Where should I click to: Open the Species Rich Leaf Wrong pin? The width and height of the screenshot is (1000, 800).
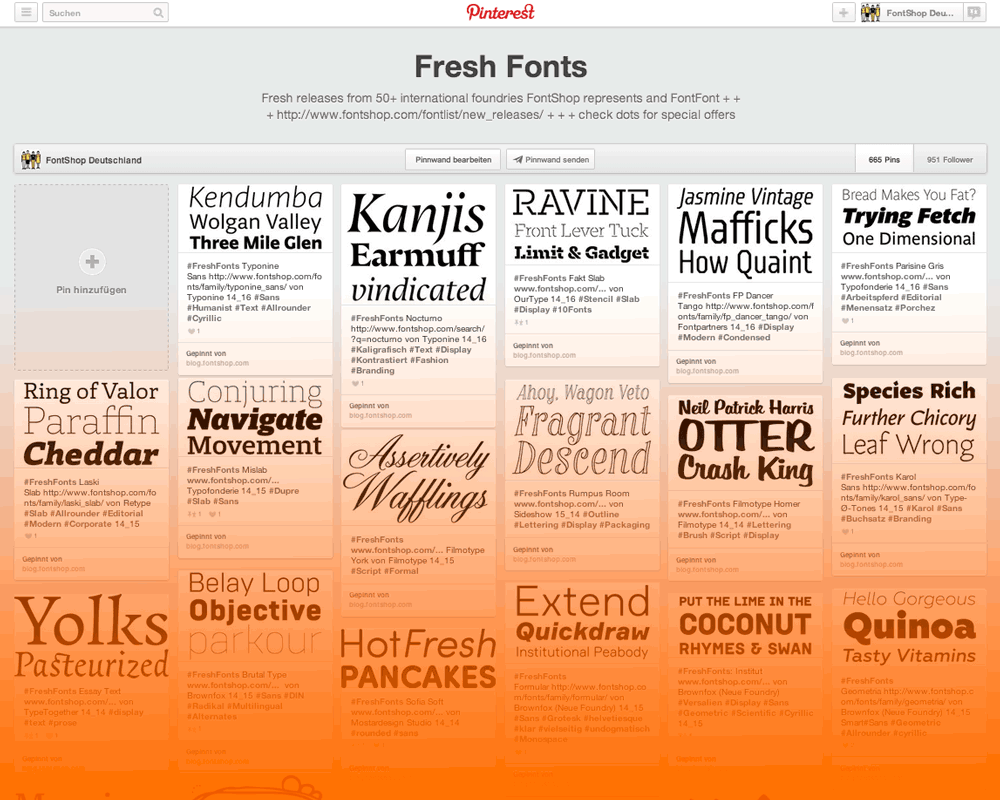coord(909,420)
